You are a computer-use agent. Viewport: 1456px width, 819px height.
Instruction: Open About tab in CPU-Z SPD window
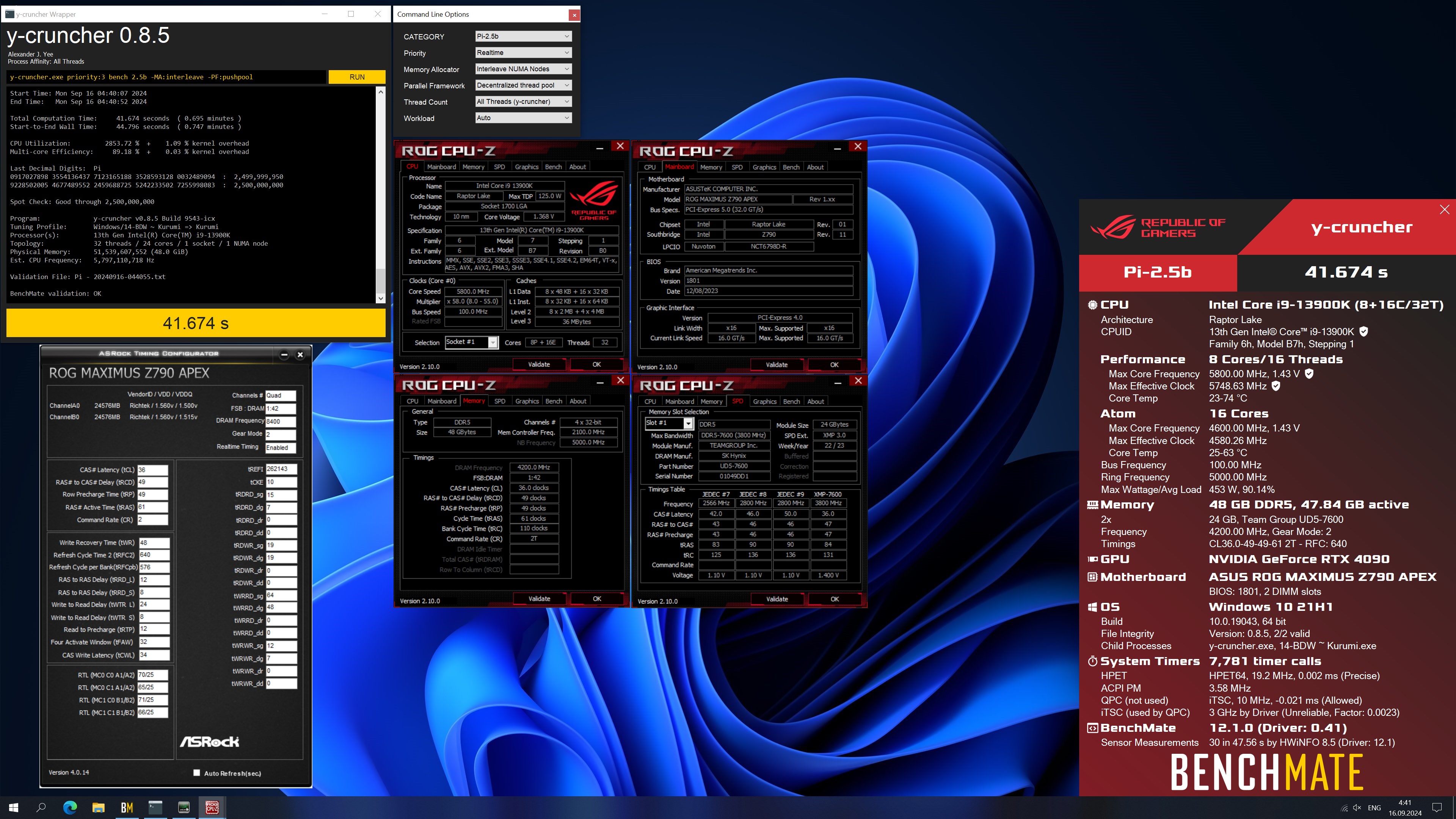point(816,402)
